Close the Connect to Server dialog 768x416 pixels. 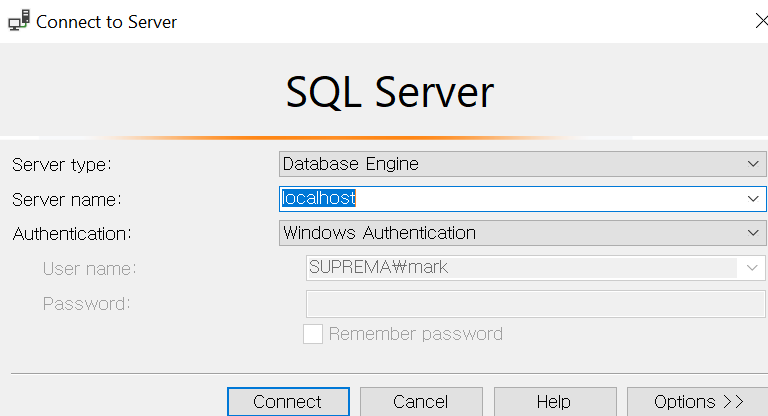762,21
